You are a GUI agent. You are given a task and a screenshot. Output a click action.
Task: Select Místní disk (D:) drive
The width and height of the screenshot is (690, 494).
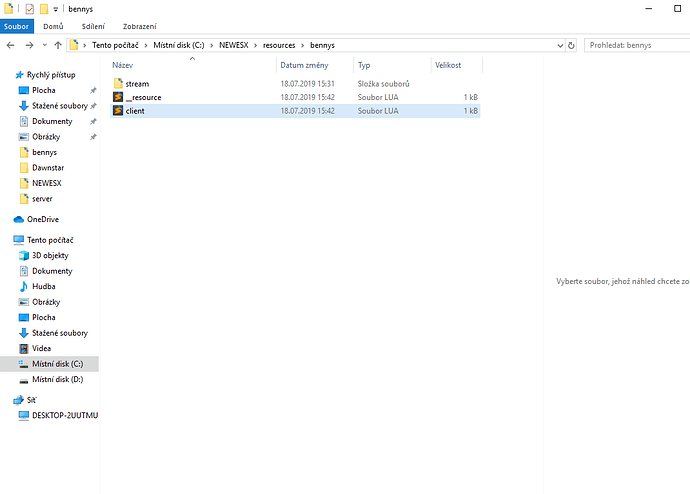[57, 379]
